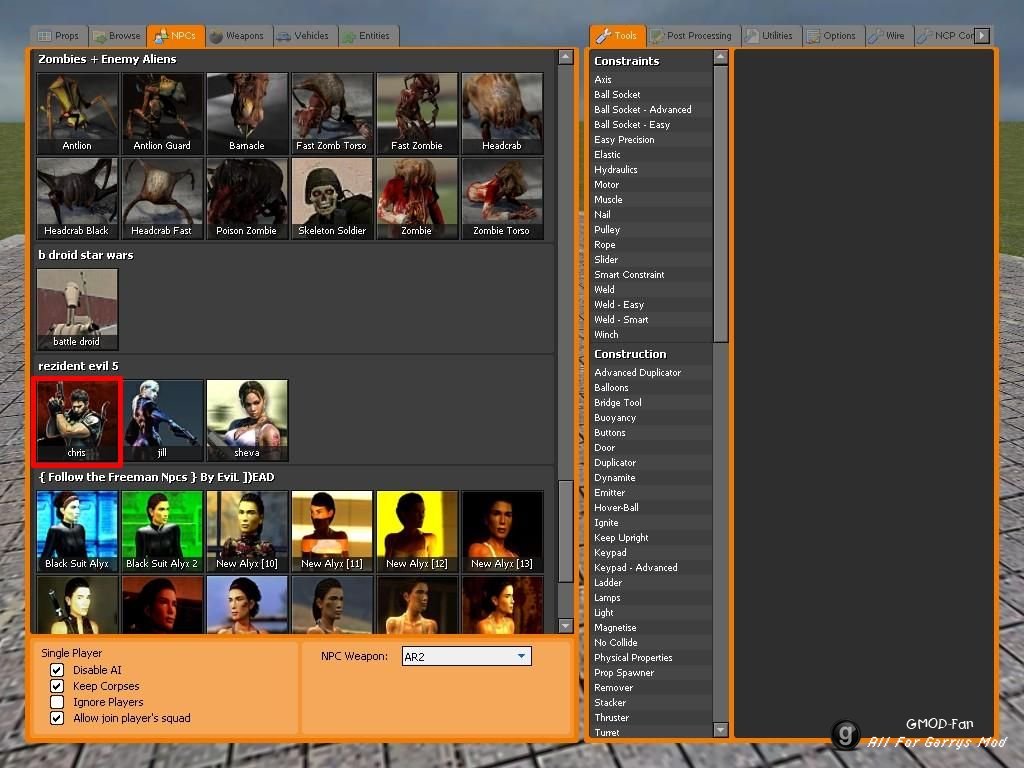Spawn the Antlion NPC
Screen dimensions: 1024x768
tap(77, 113)
